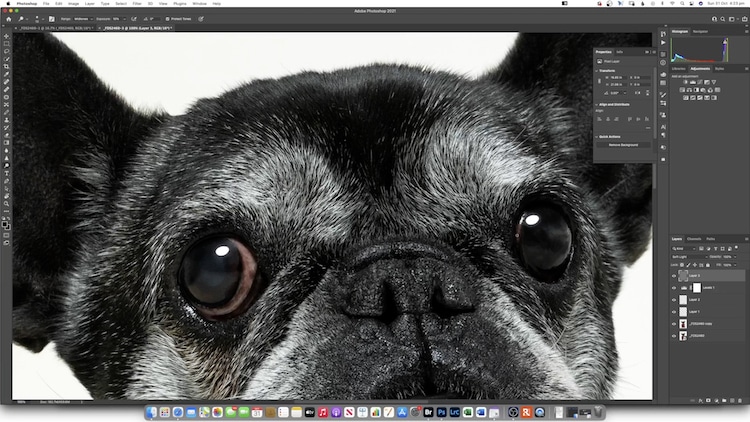Select the Zoom tool in toolbar
The width and height of the screenshot is (750, 422).
pyautogui.click(x=6, y=204)
